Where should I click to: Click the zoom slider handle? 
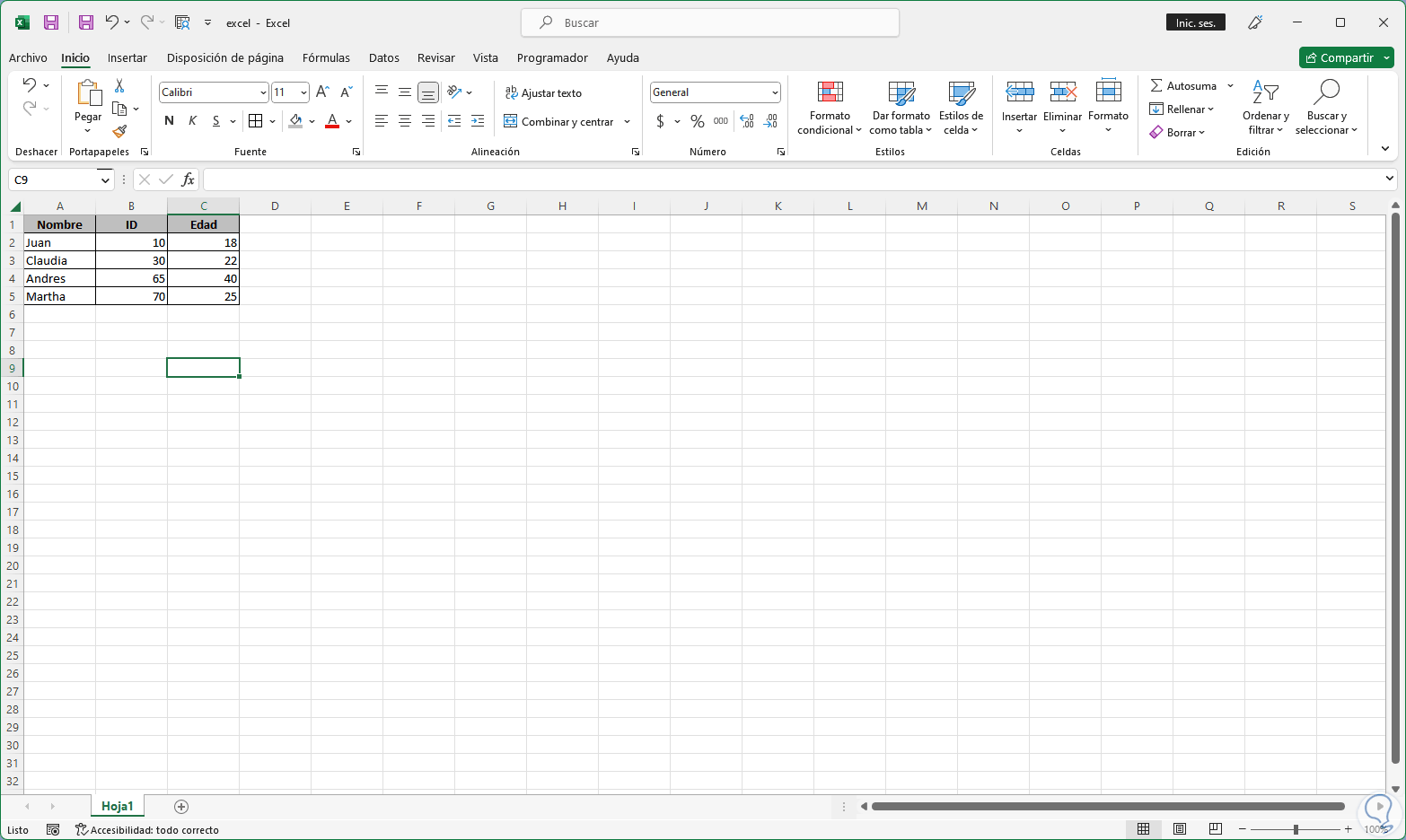(x=1296, y=829)
